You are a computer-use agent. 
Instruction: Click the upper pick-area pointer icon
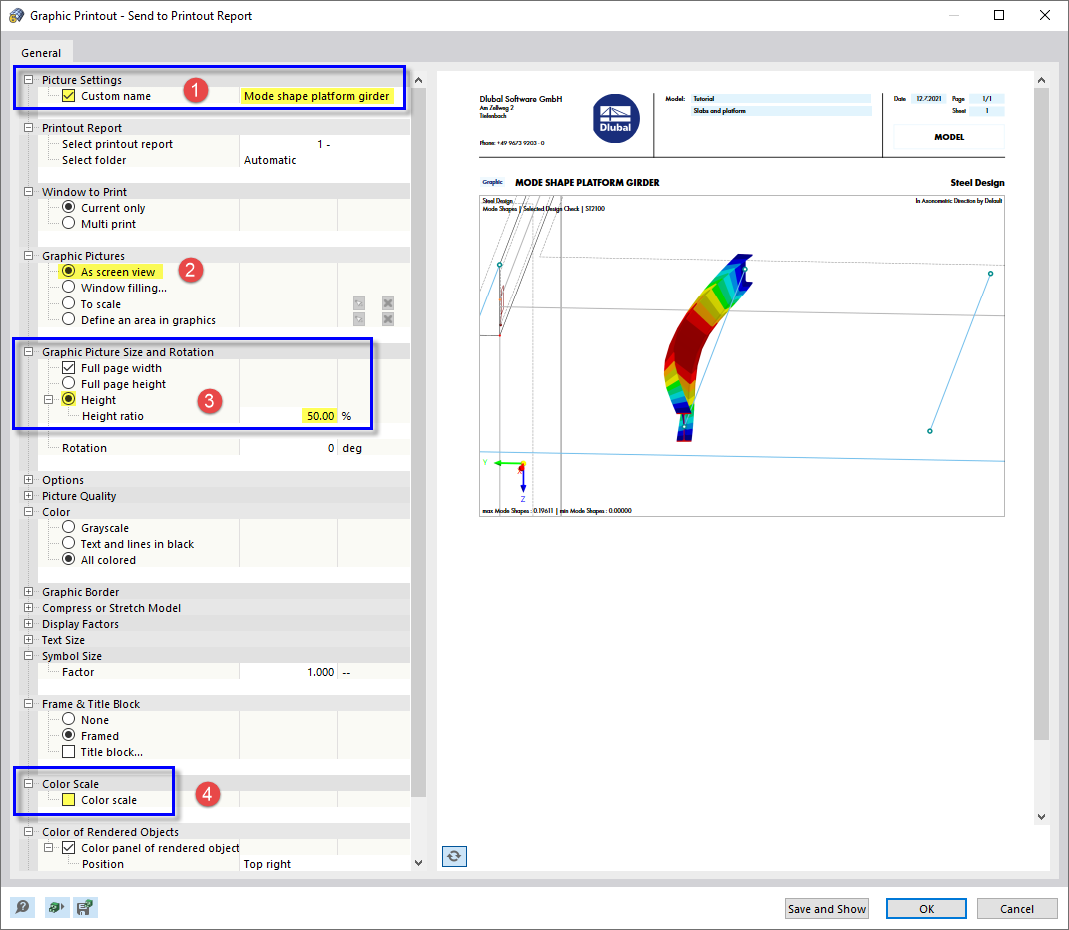click(x=359, y=303)
